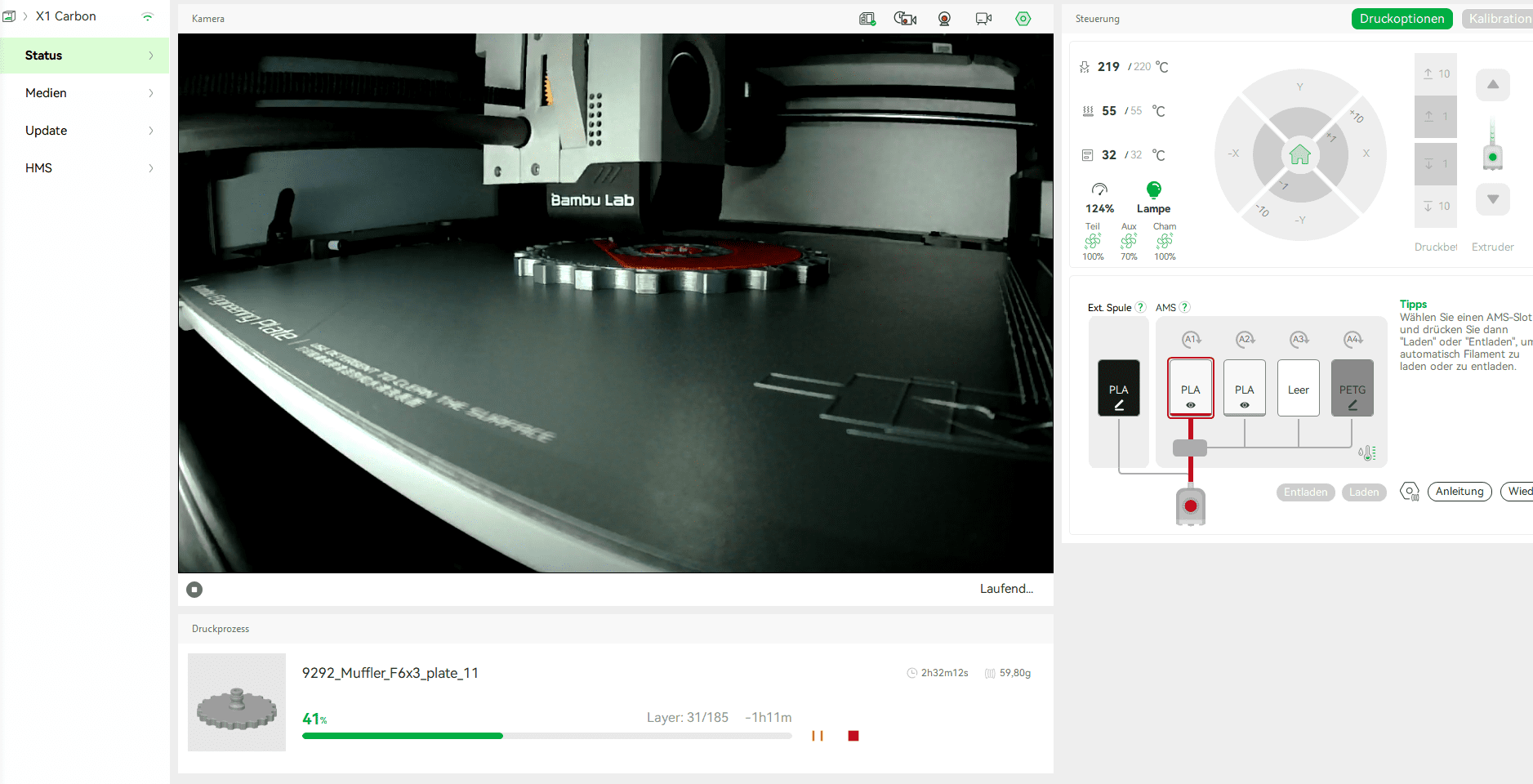Select the external spool PLA slot

1119,388
